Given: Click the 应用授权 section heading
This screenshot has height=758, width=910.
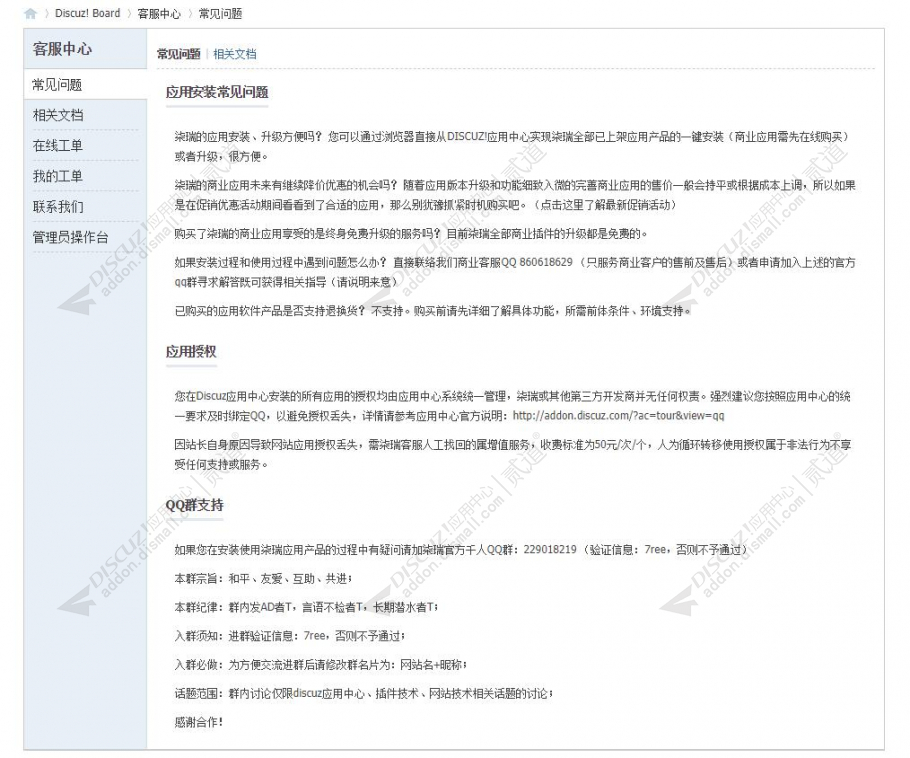Looking at the screenshot, I should (191, 351).
